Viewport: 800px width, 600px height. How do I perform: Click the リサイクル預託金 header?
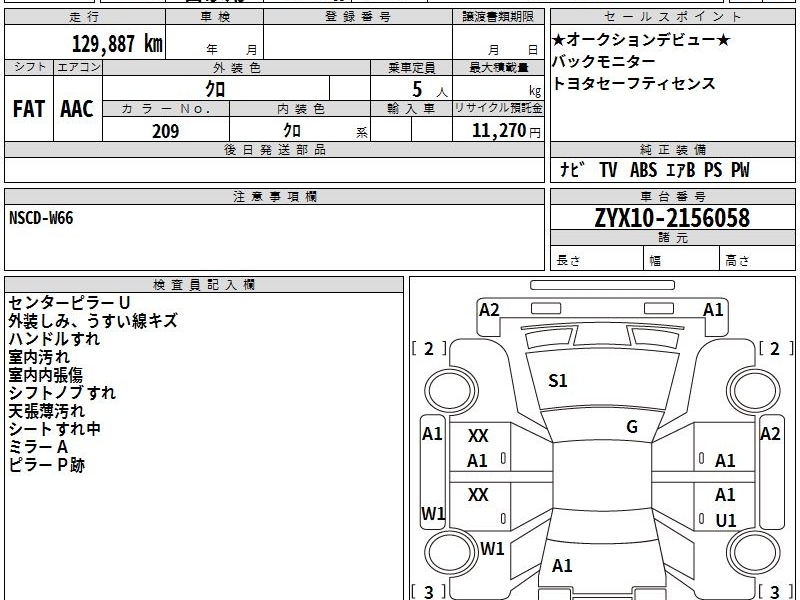pyautogui.click(x=498, y=108)
